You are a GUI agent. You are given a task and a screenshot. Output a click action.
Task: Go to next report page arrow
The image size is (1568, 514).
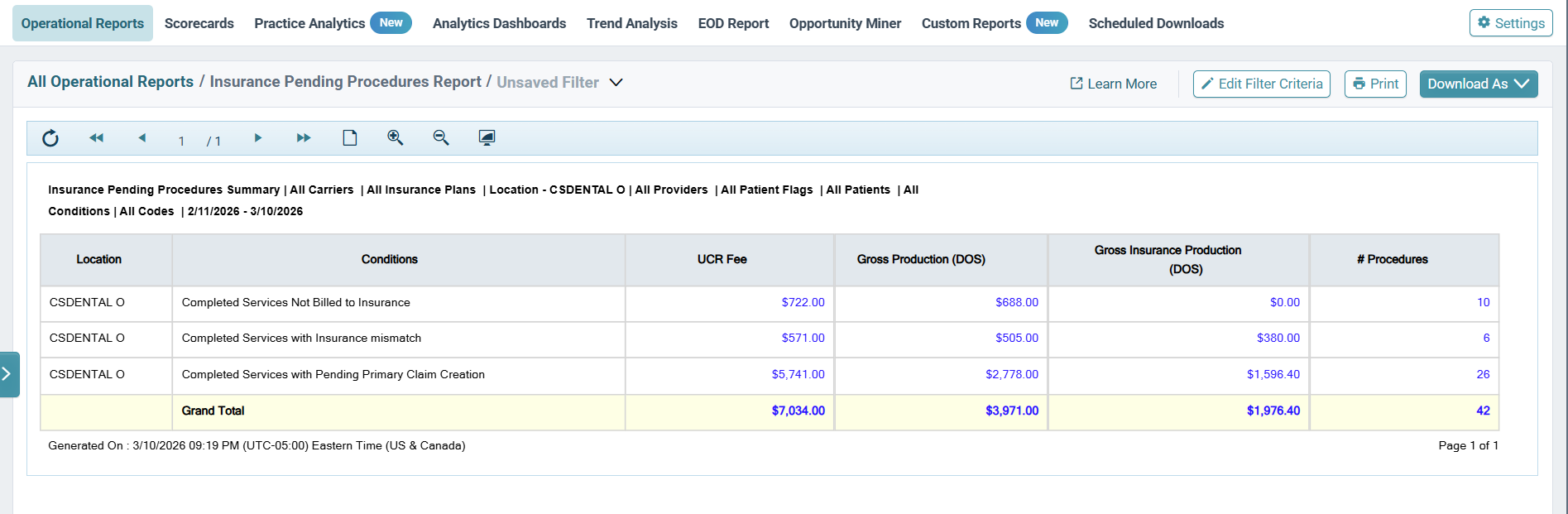point(257,138)
